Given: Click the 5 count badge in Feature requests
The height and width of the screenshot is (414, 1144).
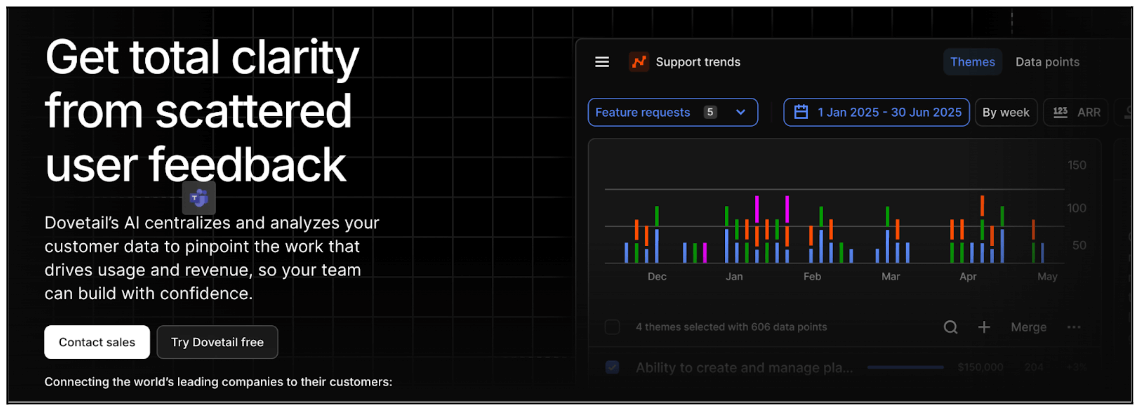Looking at the screenshot, I should pyautogui.click(x=711, y=112).
